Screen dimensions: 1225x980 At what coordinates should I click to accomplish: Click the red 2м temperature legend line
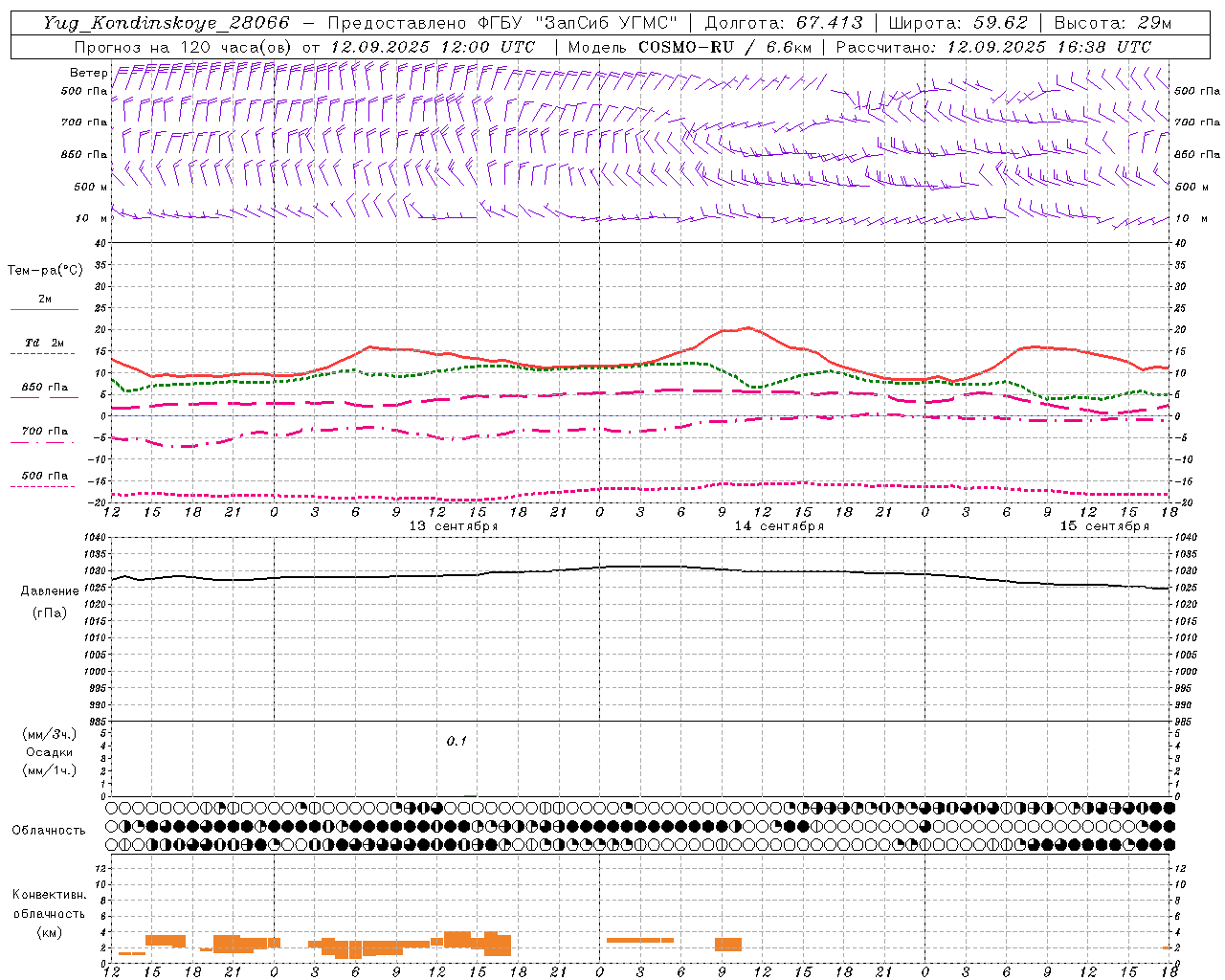pos(44,309)
